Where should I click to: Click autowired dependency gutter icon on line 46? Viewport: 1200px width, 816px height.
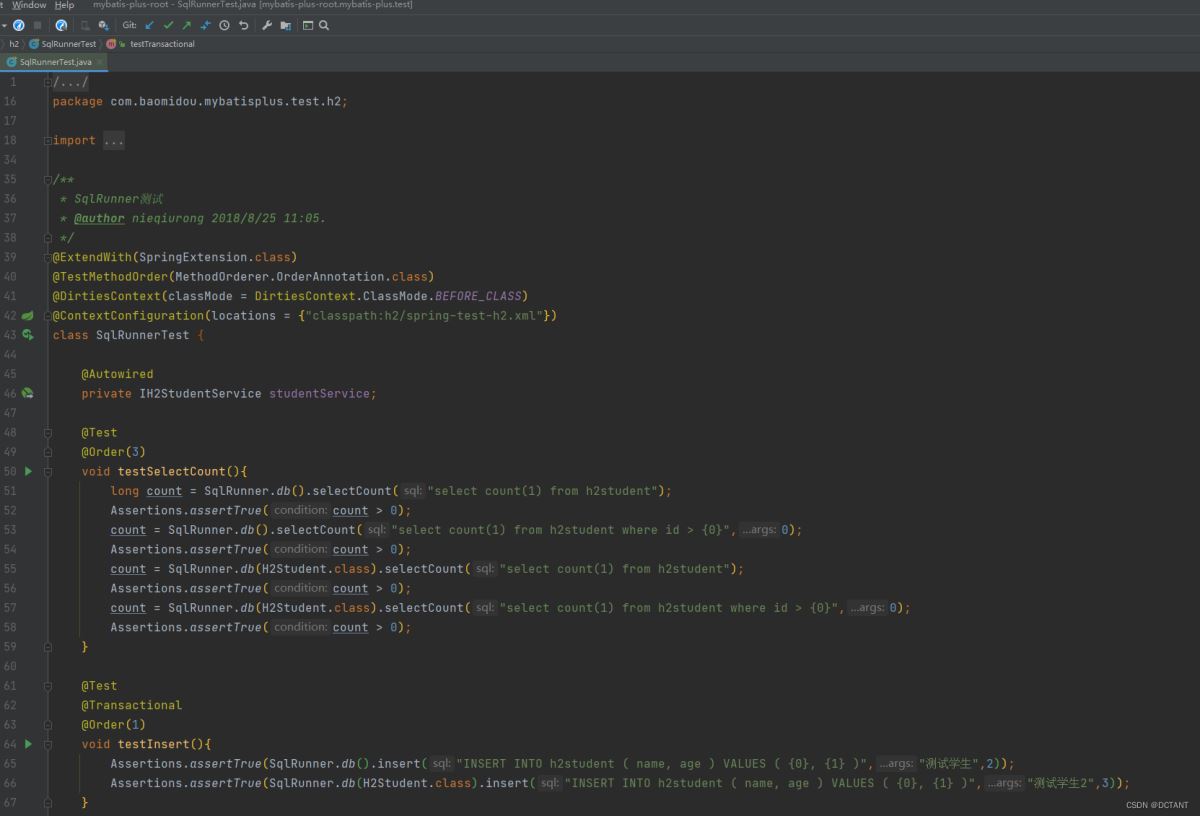(28, 394)
